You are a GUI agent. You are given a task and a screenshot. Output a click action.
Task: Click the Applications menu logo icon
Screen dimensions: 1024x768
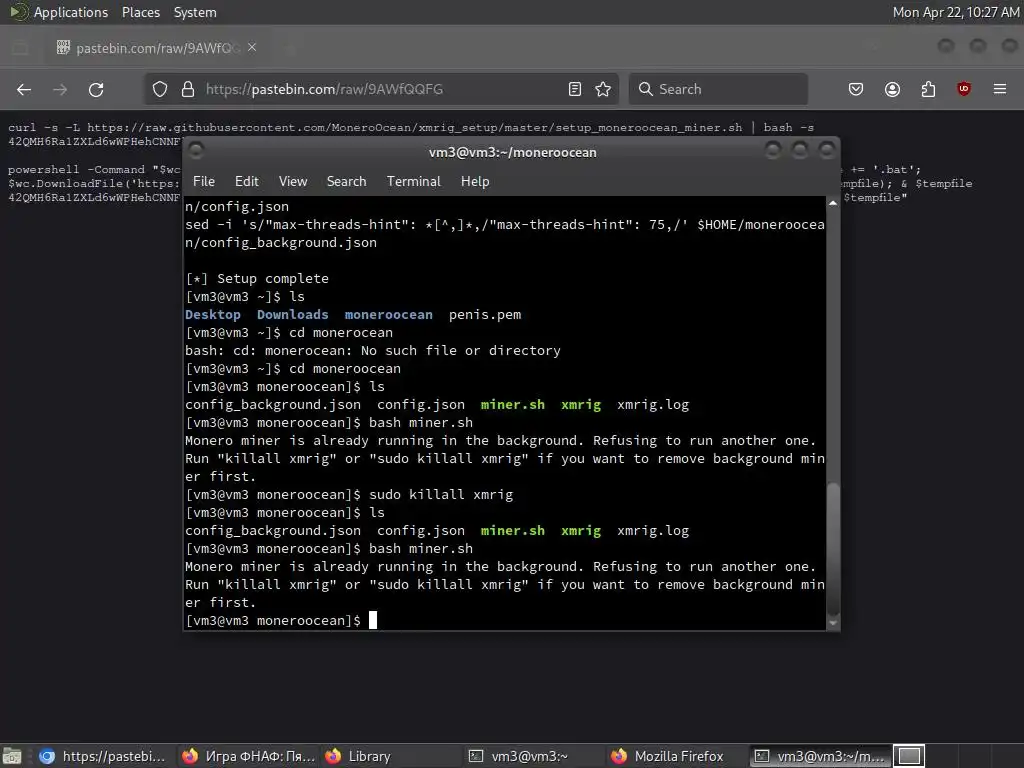click(x=19, y=12)
